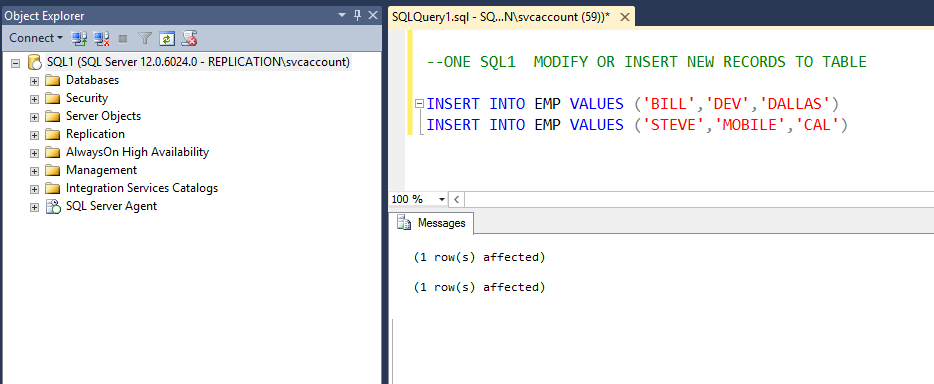The width and height of the screenshot is (934, 384).
Task: Click the Refresh icon in Object Explorer
Action: coord(167,39)
